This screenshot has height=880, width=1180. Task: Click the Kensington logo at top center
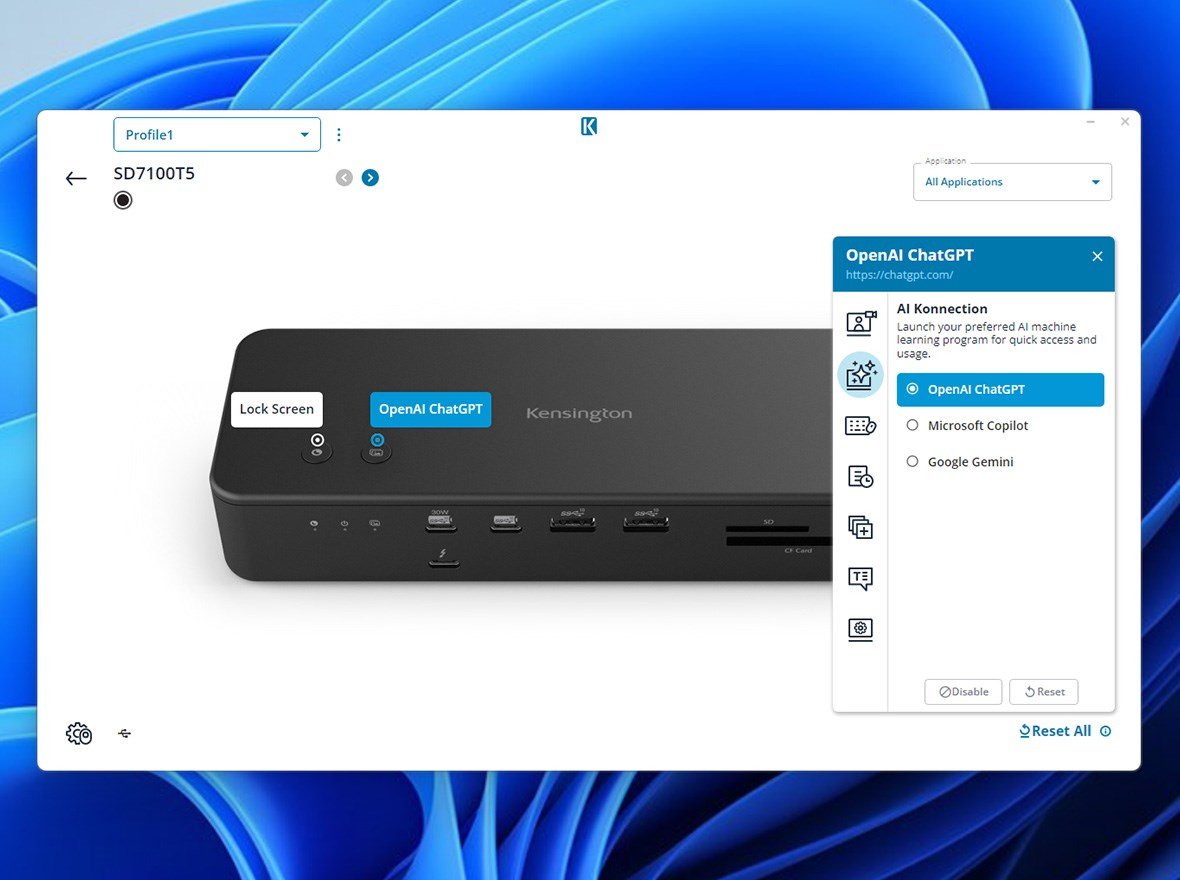588,127
